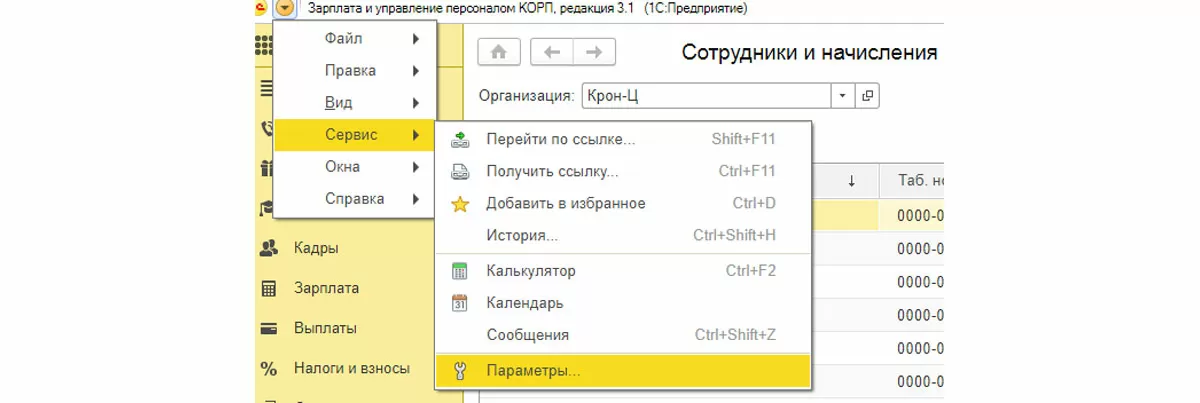Select История in the Сервис menu
1200x403 pixels.
(522, 236)
